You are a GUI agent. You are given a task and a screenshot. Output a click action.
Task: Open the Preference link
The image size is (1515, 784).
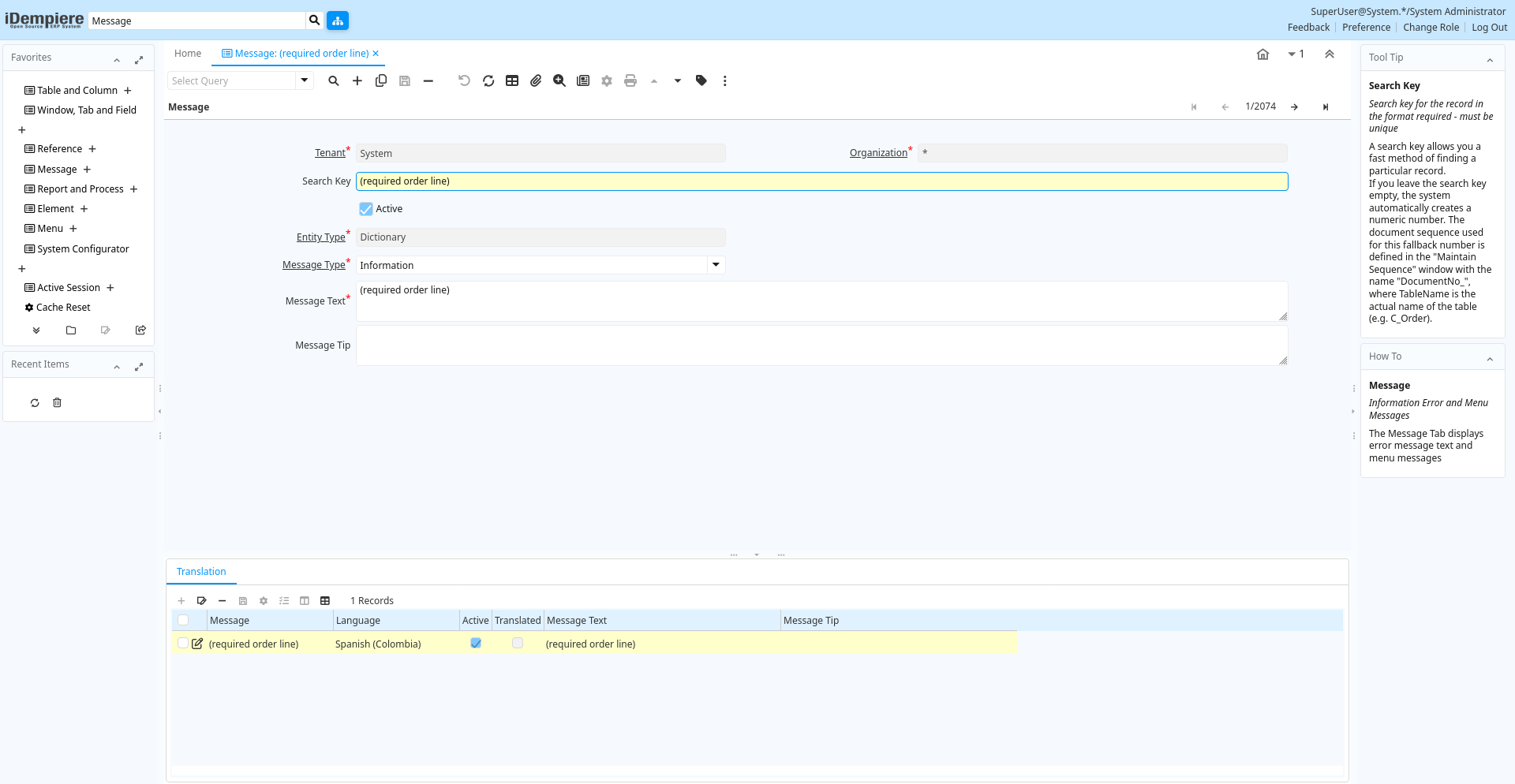pyautogui.click(x=1366, y=28)
